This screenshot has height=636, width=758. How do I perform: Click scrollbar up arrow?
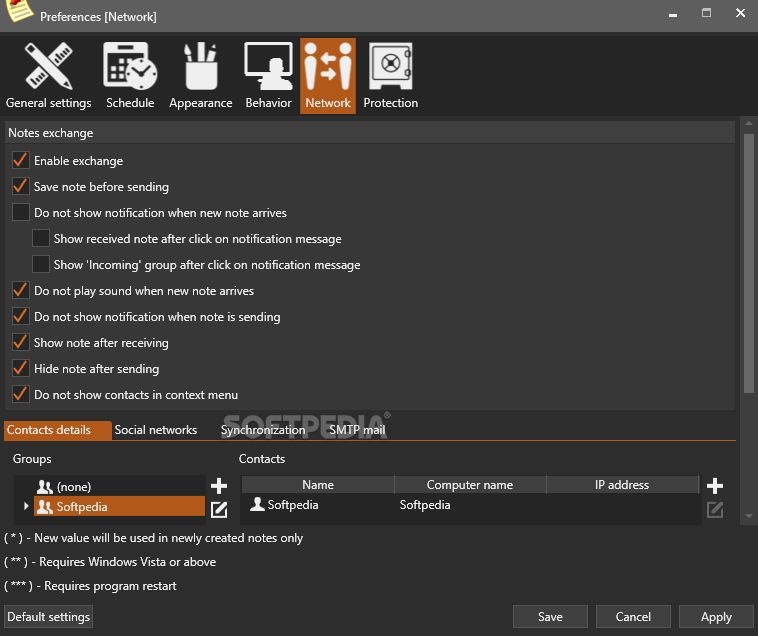749,124
